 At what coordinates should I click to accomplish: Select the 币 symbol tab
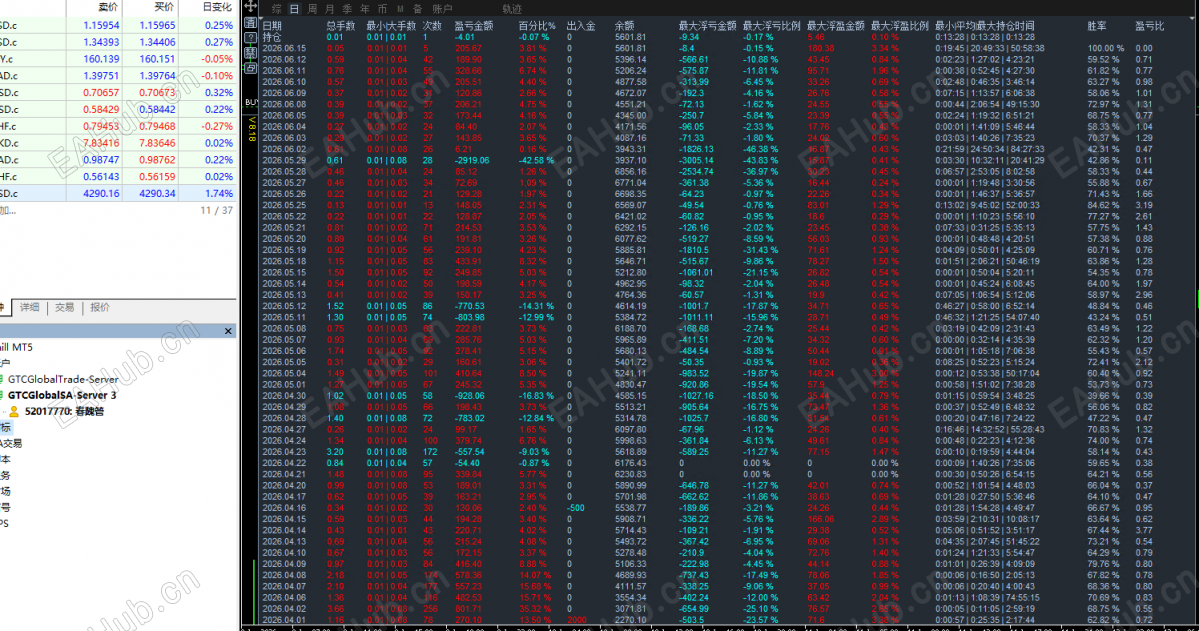tap(382, 9)
